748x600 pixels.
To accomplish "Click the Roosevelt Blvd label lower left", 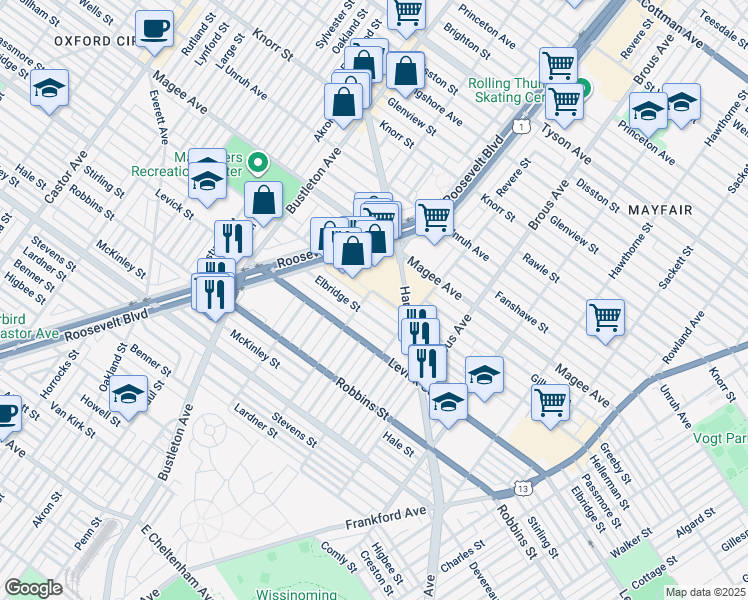I will [106, 325].
